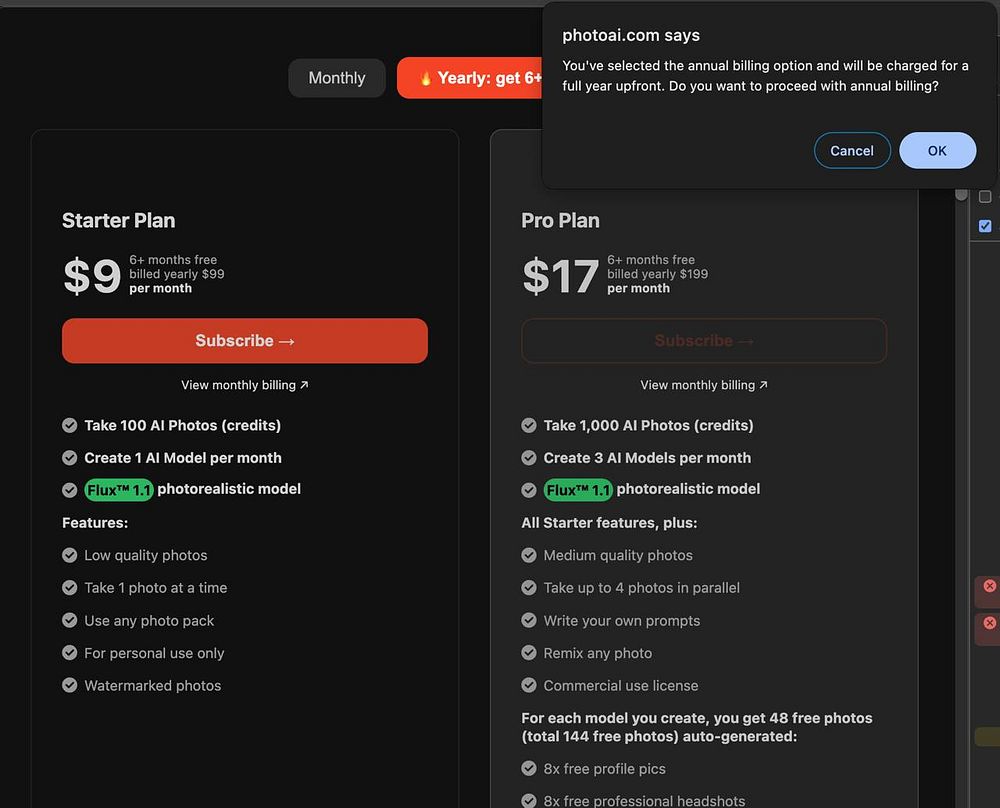Cancel the annual billing dialog

(852, 151)
